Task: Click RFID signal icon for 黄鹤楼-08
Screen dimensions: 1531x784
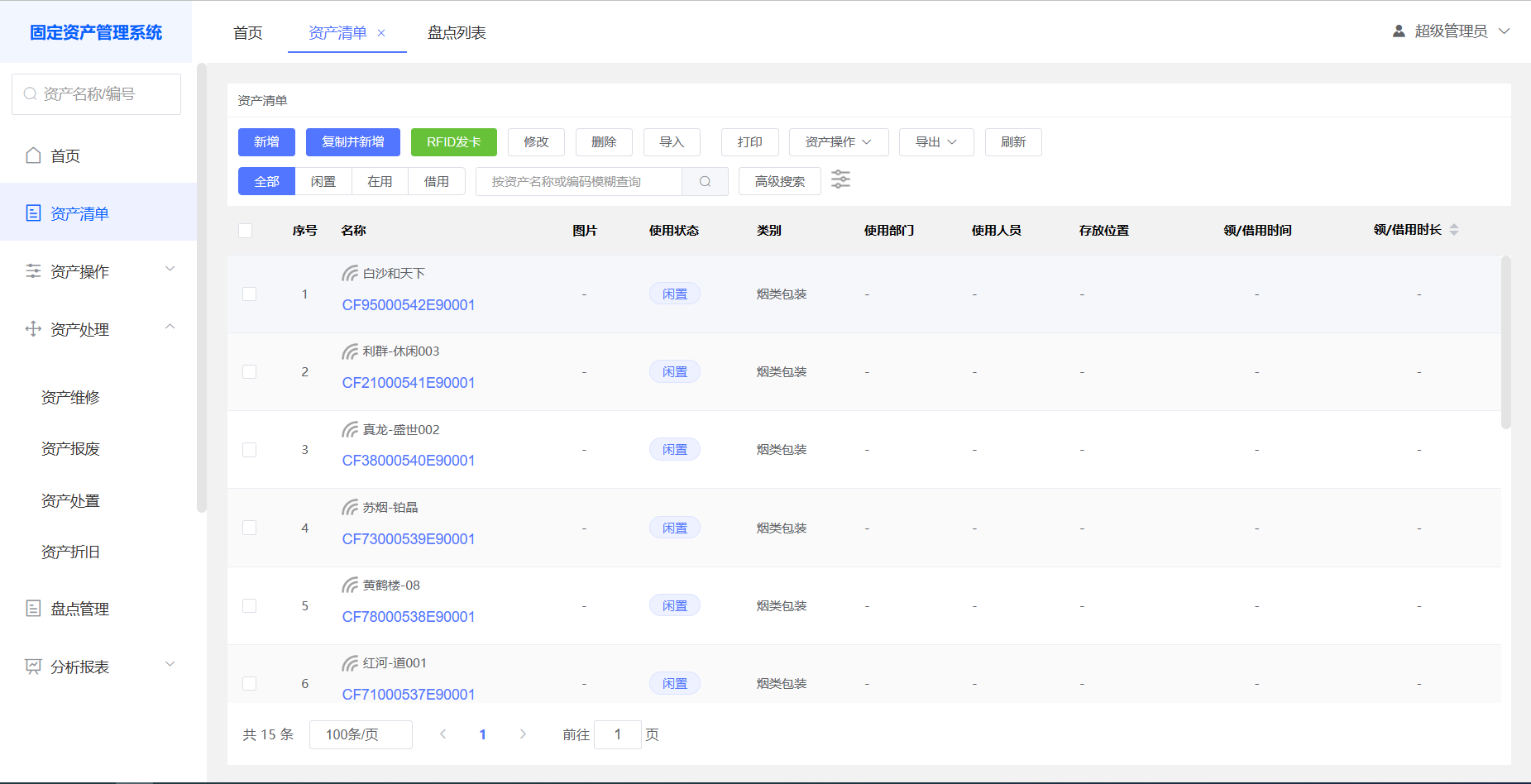Action: pyautogui.click(x=350, y=586)
